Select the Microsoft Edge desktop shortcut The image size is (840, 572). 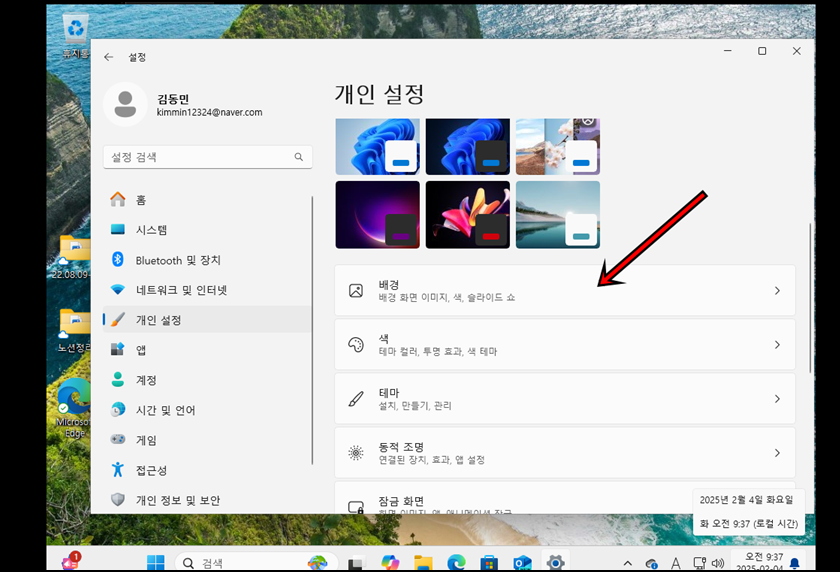[x=74, y=407]
